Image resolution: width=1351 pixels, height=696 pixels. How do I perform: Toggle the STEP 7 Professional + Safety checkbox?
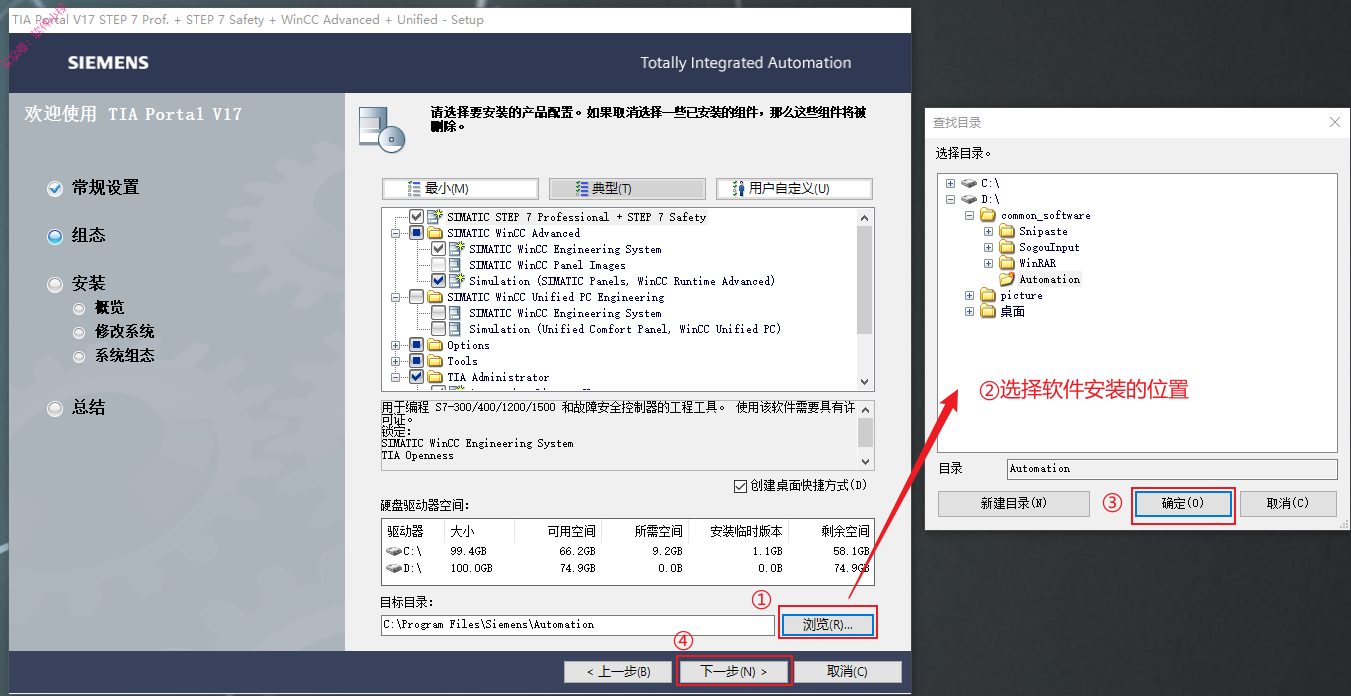[x=416, y=217]
